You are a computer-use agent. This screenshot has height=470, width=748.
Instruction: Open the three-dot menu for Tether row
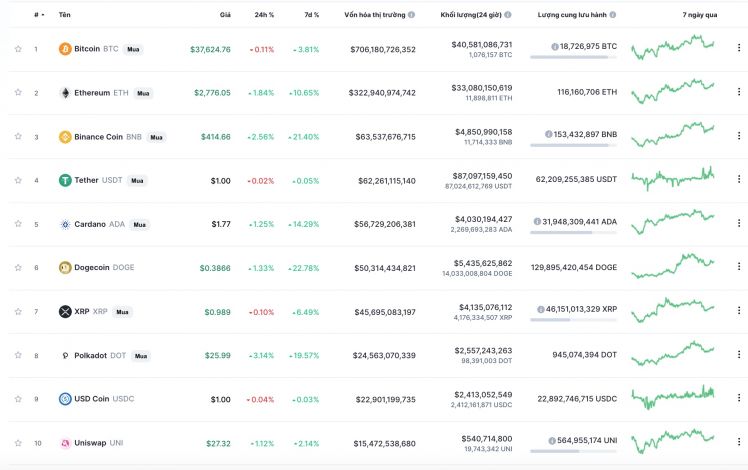pos(739,179)
